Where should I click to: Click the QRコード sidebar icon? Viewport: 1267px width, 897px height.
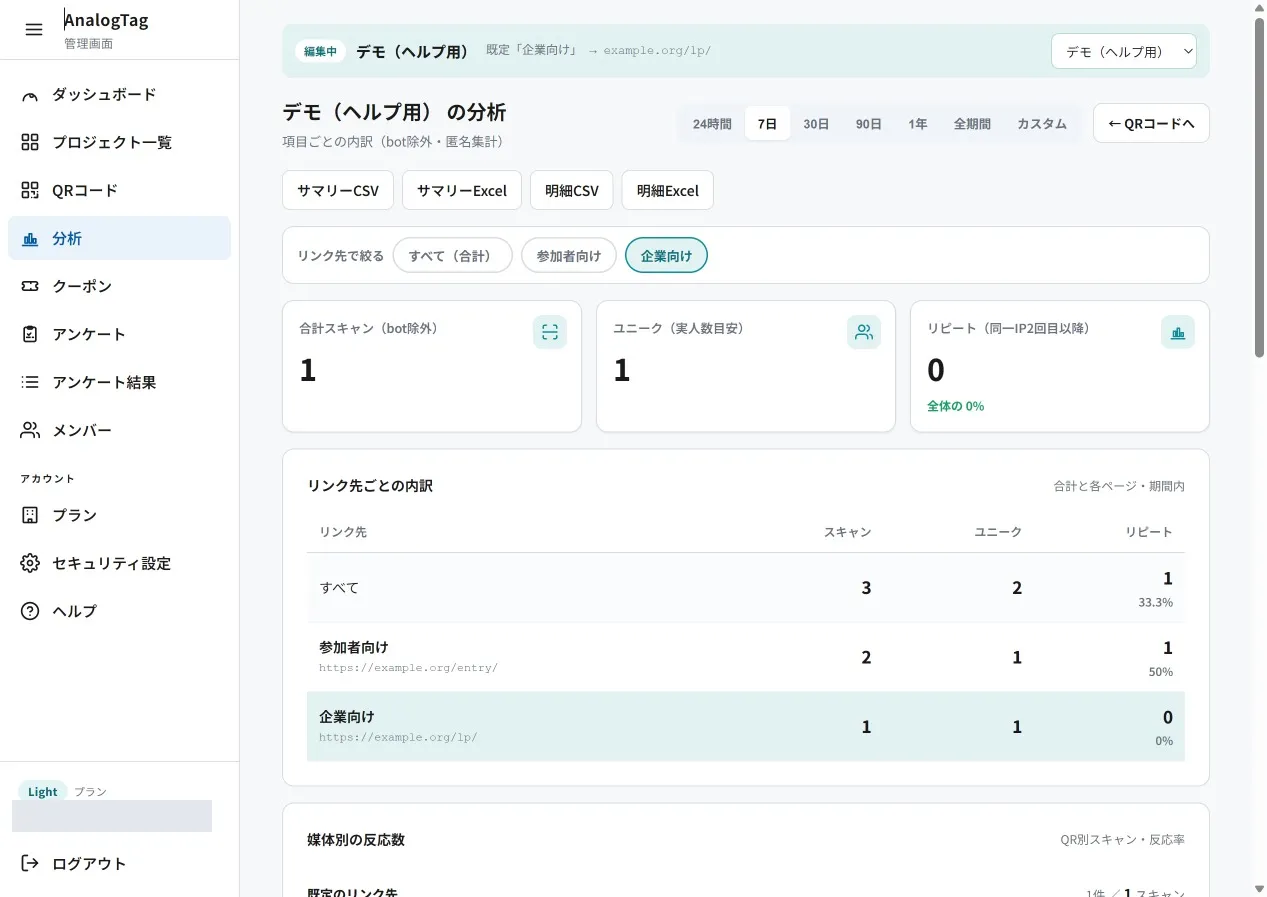coord(30,191)
